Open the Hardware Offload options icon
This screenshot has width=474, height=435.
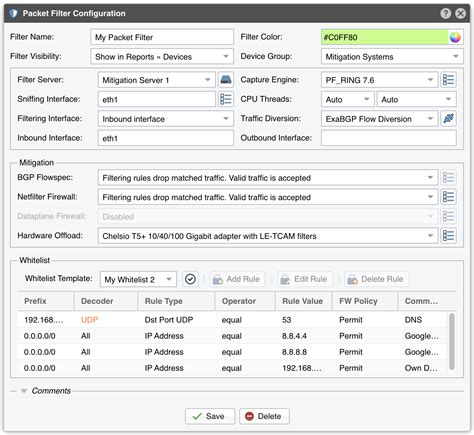tap(448, 236)
